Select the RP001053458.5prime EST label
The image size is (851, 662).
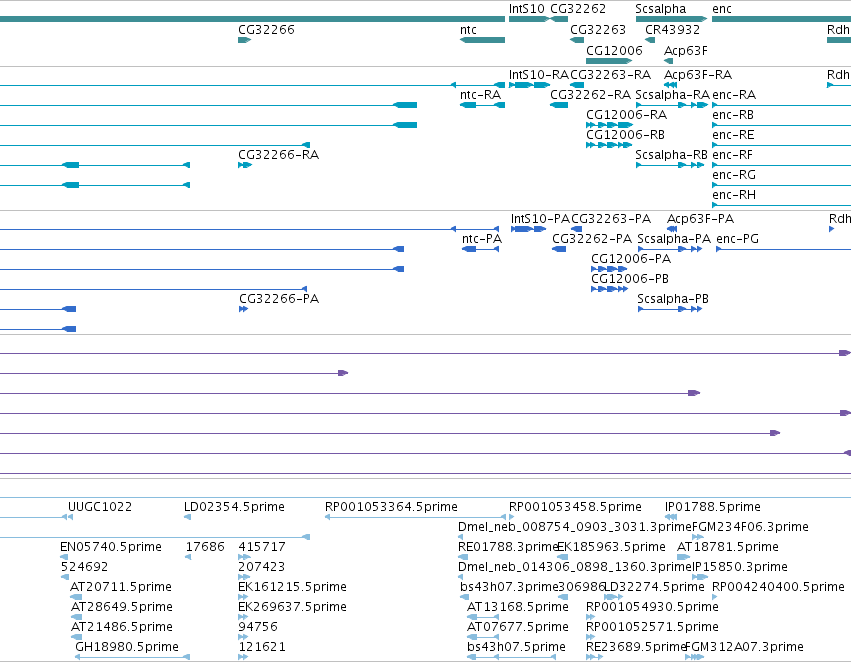coord(575,507)
